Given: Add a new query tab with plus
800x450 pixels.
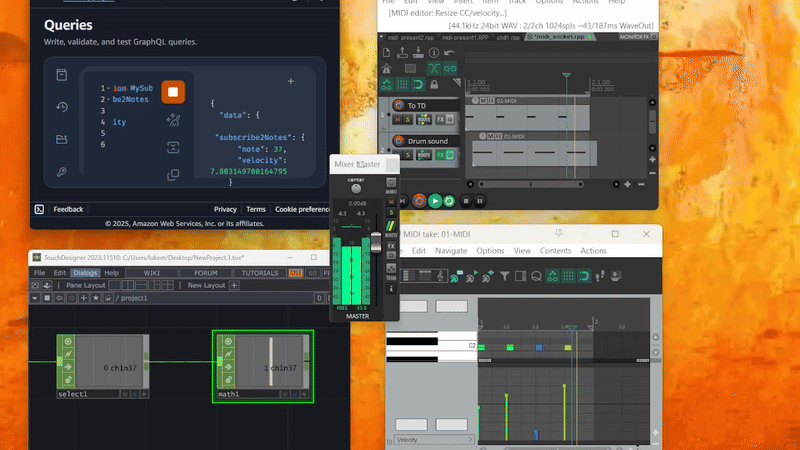Looking at the screenshot, I should [290, 81].
